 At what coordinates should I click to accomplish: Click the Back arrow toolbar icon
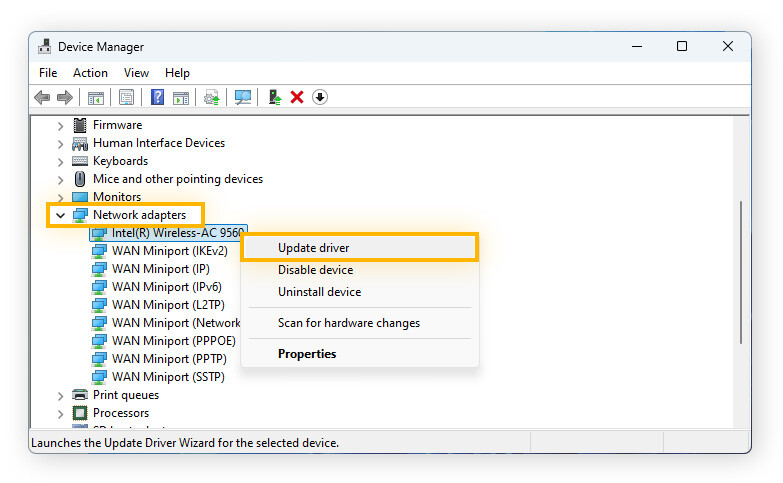click(42, 97)
